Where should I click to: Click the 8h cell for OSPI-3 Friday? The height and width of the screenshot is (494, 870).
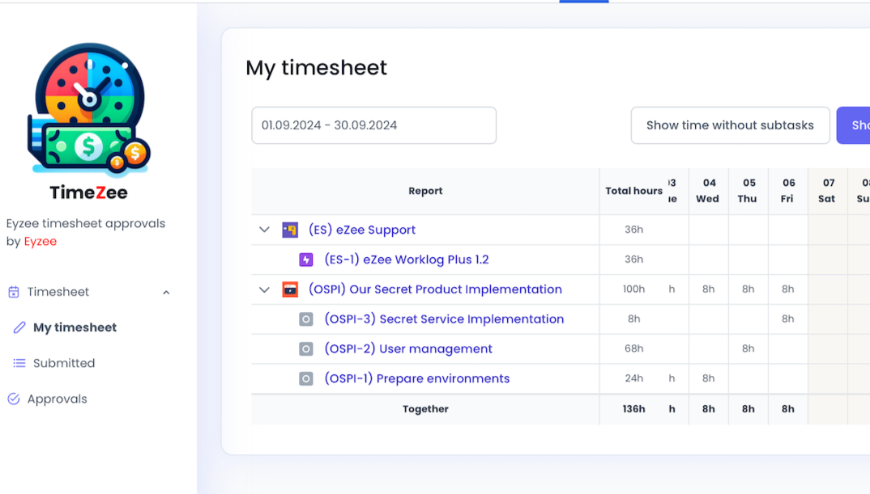click(x=788, y=319)
